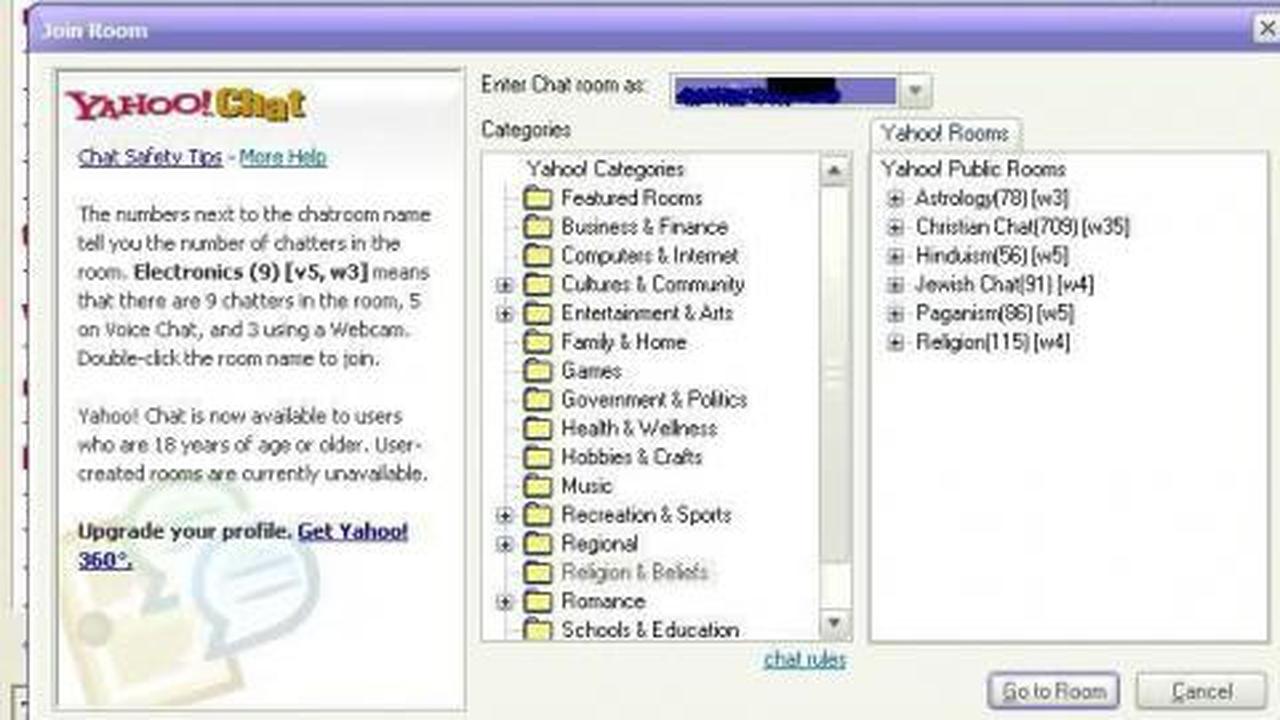Image resolution: width=1280 pixels, height=720 pixels.
Task: Select the Government & Politics category label
Action: [x=654, y=400]
